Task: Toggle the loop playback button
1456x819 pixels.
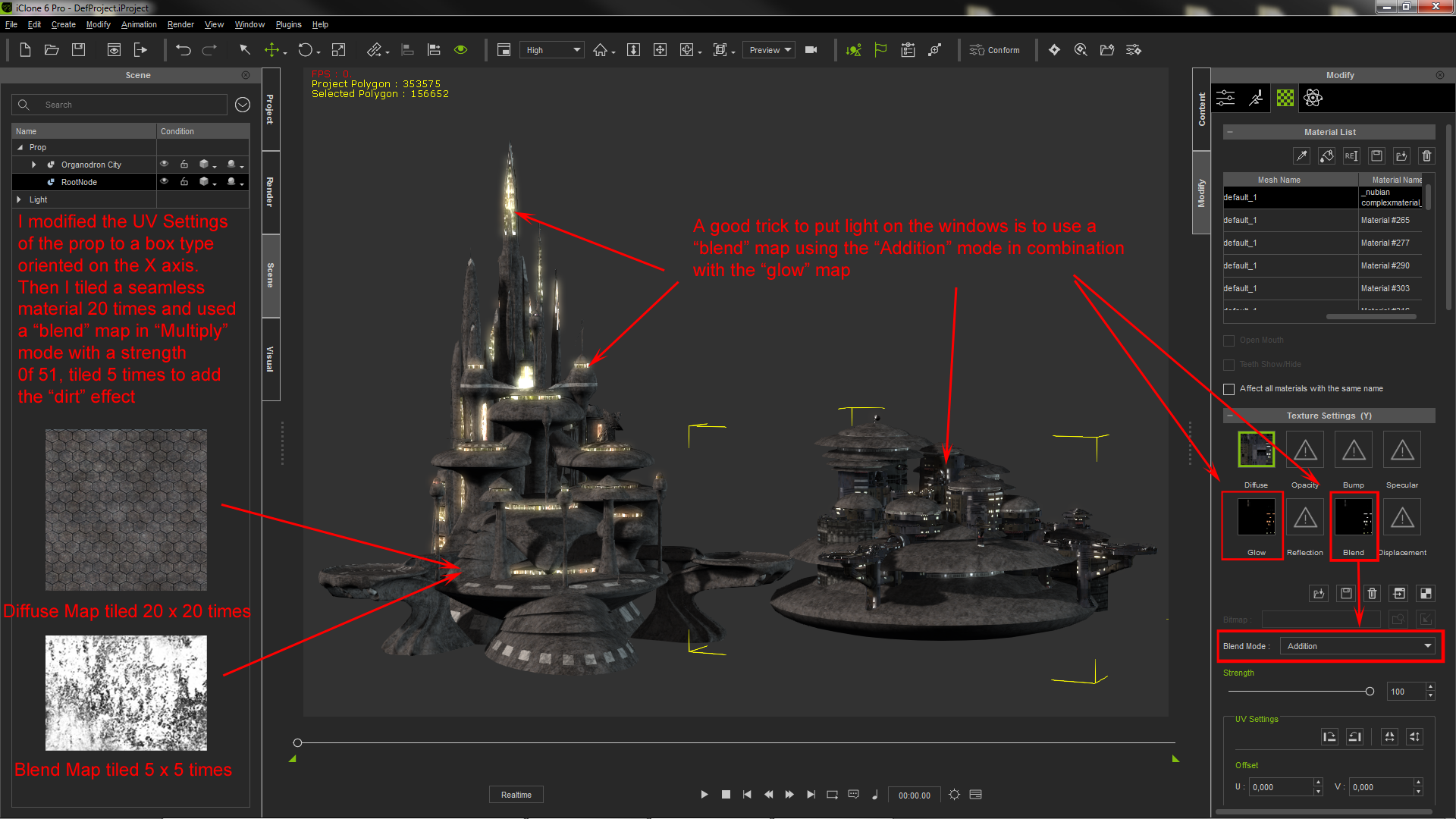Action: click(x=832, y=795)
